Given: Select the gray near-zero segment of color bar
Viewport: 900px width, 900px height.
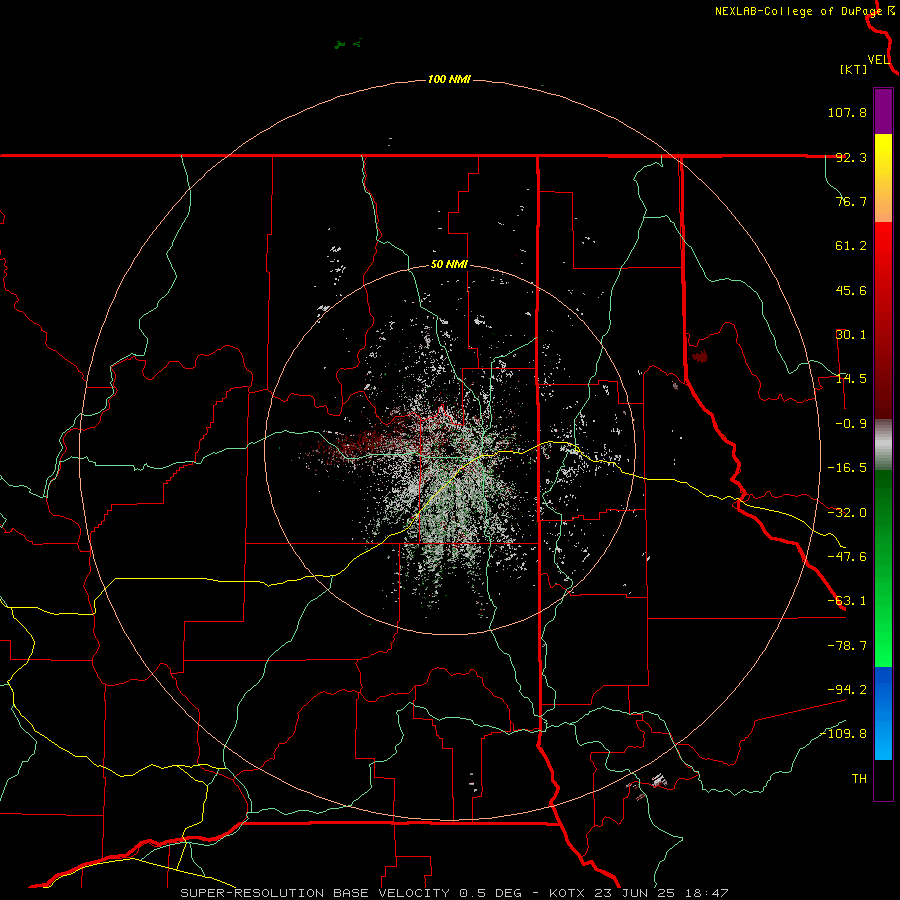Looking at the screenshot, I should (x=883, y=444).
